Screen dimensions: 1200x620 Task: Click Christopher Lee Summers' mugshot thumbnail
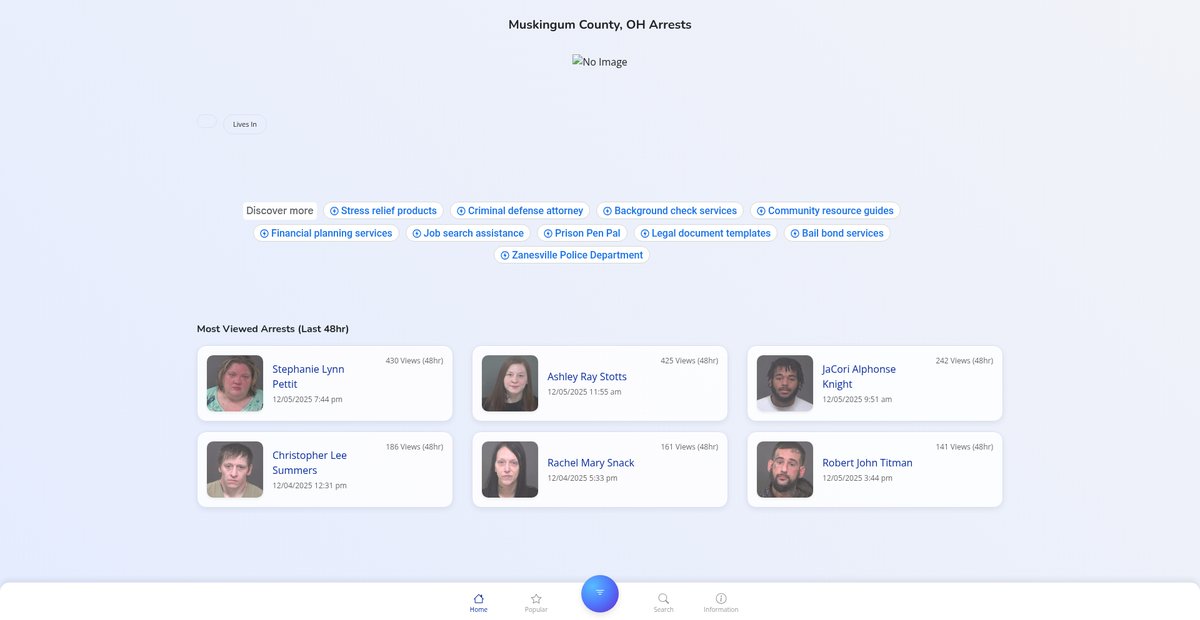coord(235,470)
